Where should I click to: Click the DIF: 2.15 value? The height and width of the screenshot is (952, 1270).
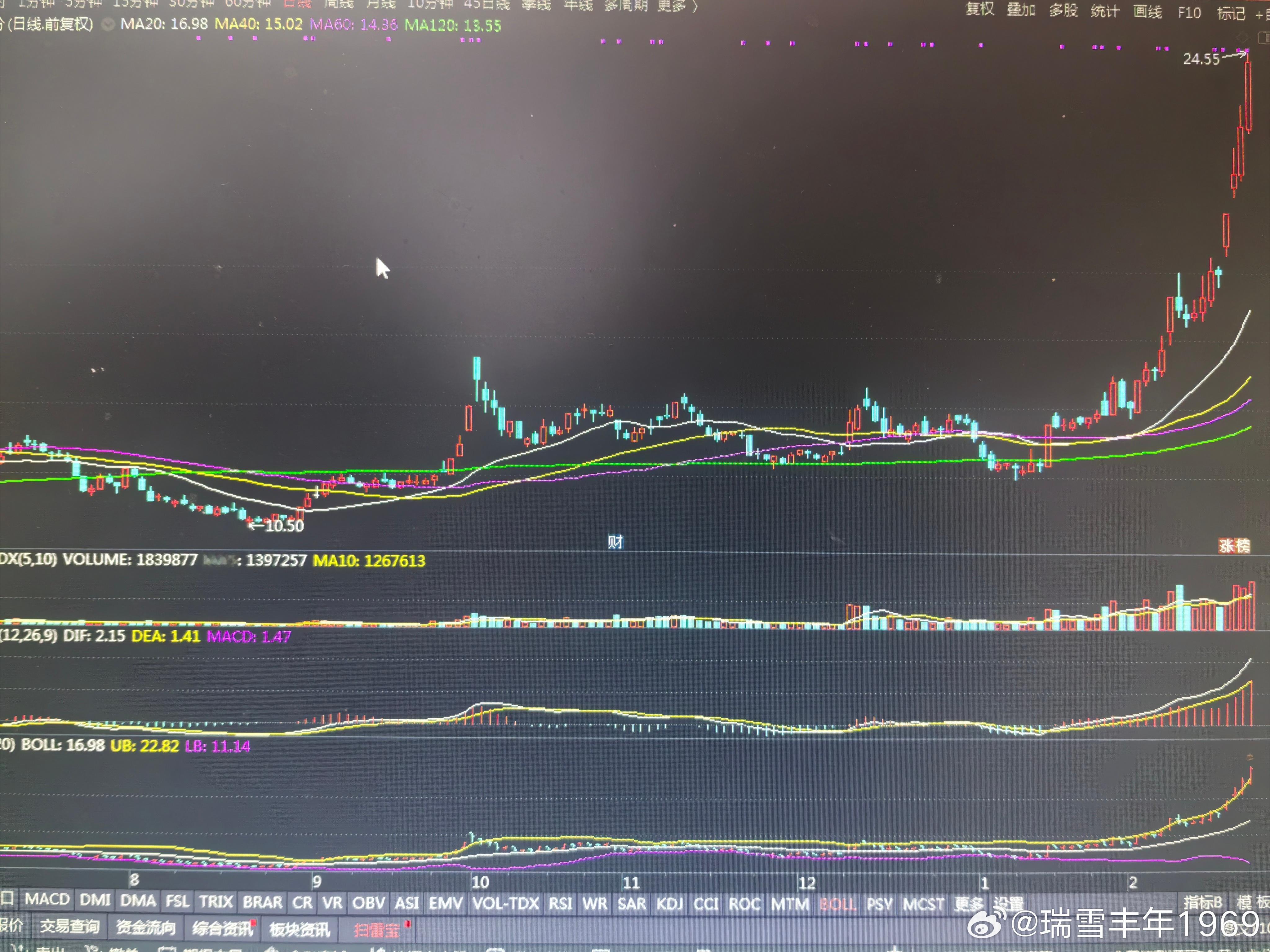pyautogui.click(x=94, y=636)
